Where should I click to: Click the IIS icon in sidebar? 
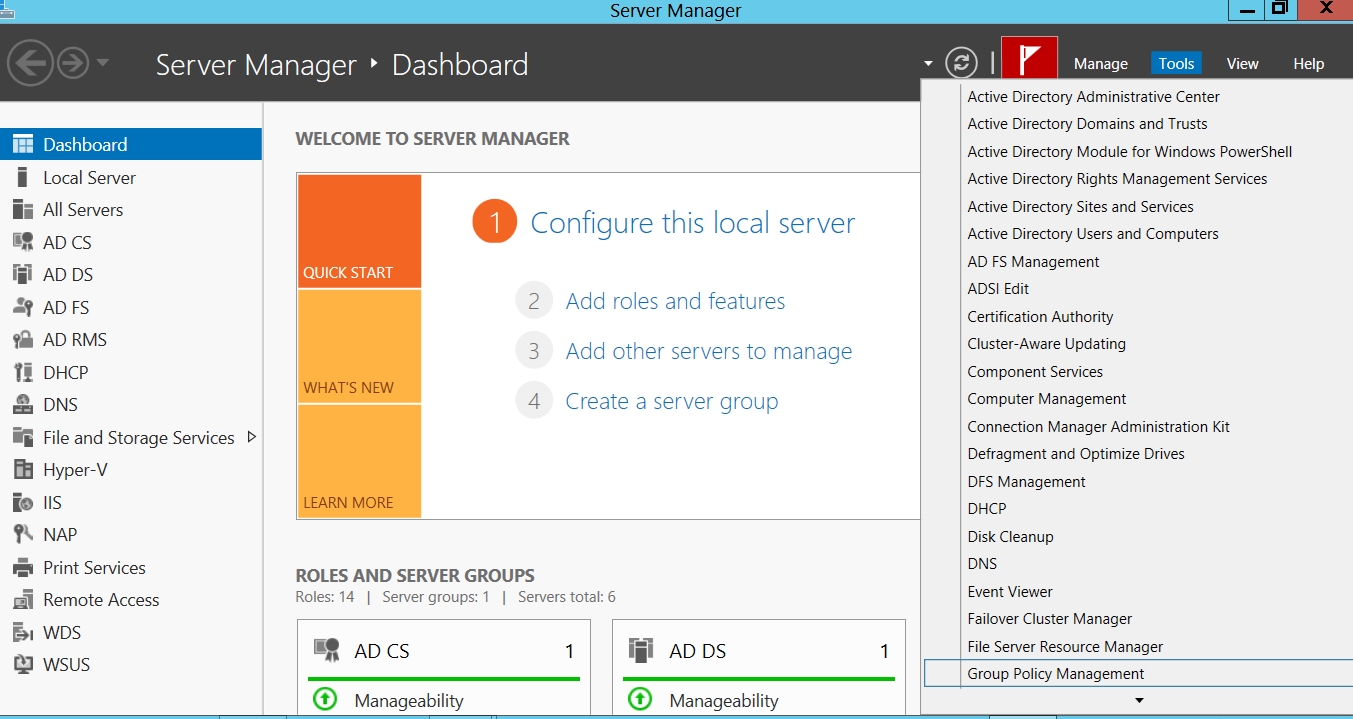23,503
